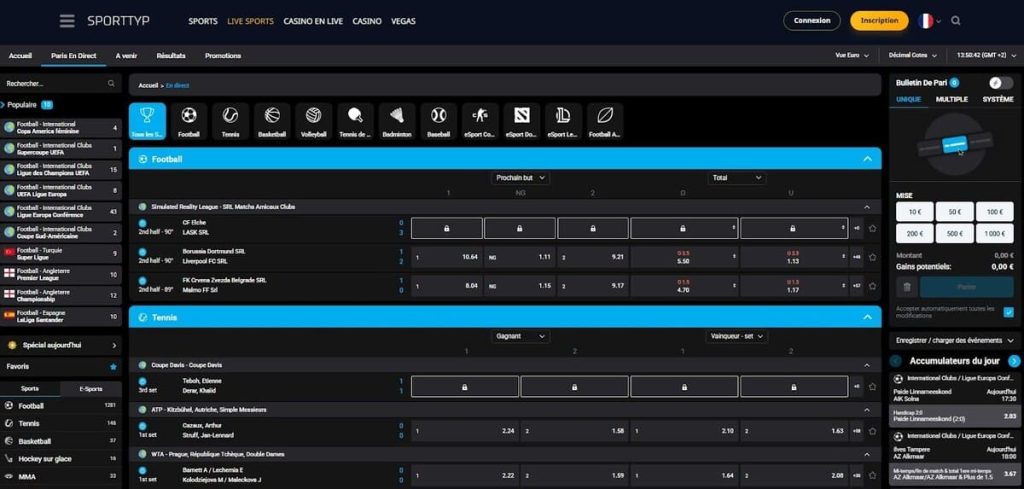Open the Prochain but dropdown
1024x489 pixels.
tap(521, 178)
